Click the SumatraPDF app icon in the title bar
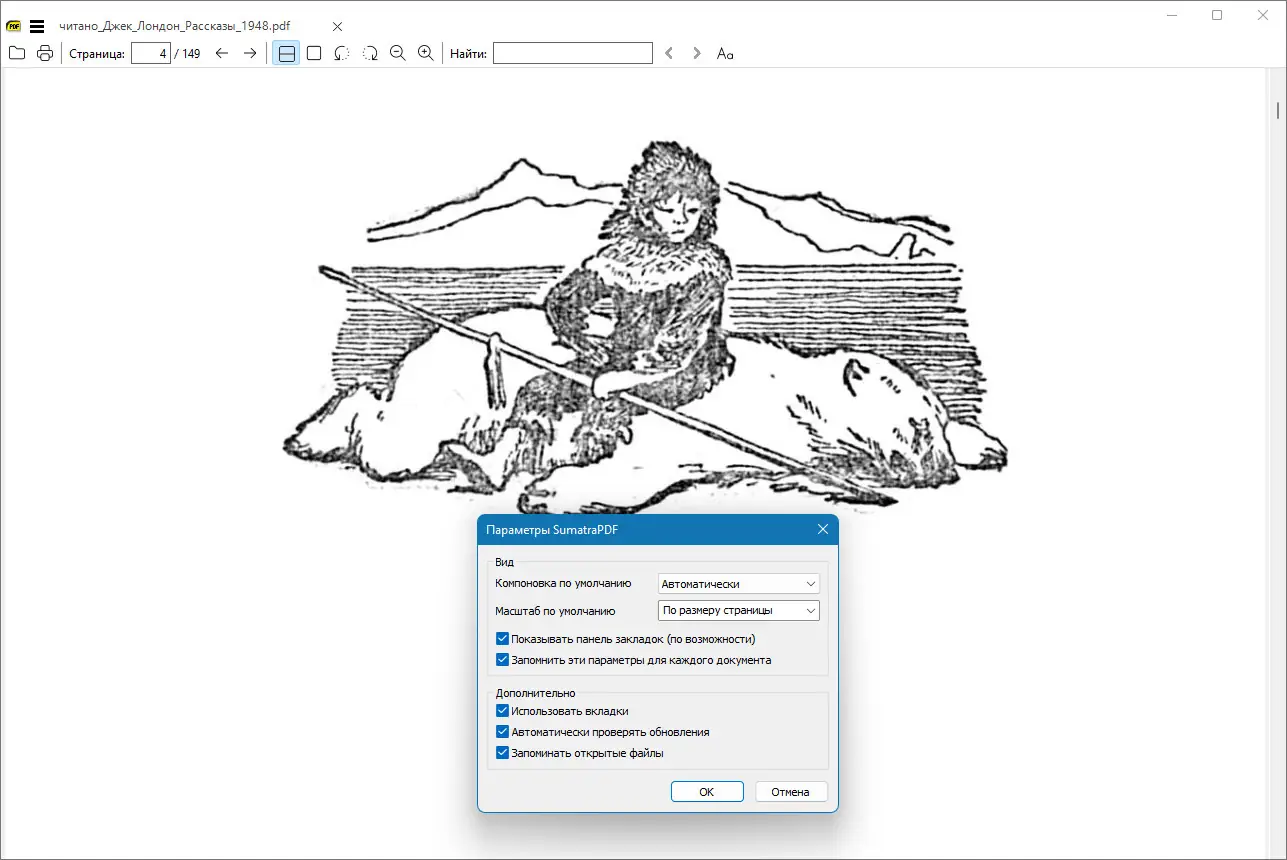1287x860 pixels. [x=14, y=26]
